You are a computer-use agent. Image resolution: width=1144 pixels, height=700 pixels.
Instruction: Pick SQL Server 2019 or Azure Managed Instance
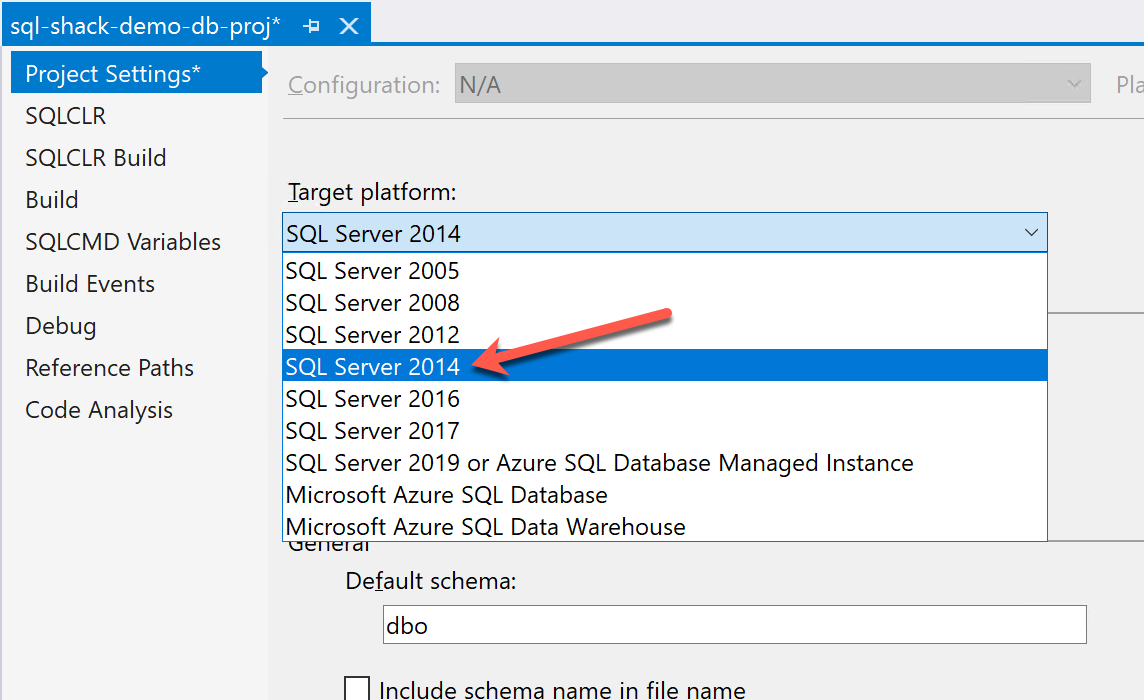[x=599, y=463]
